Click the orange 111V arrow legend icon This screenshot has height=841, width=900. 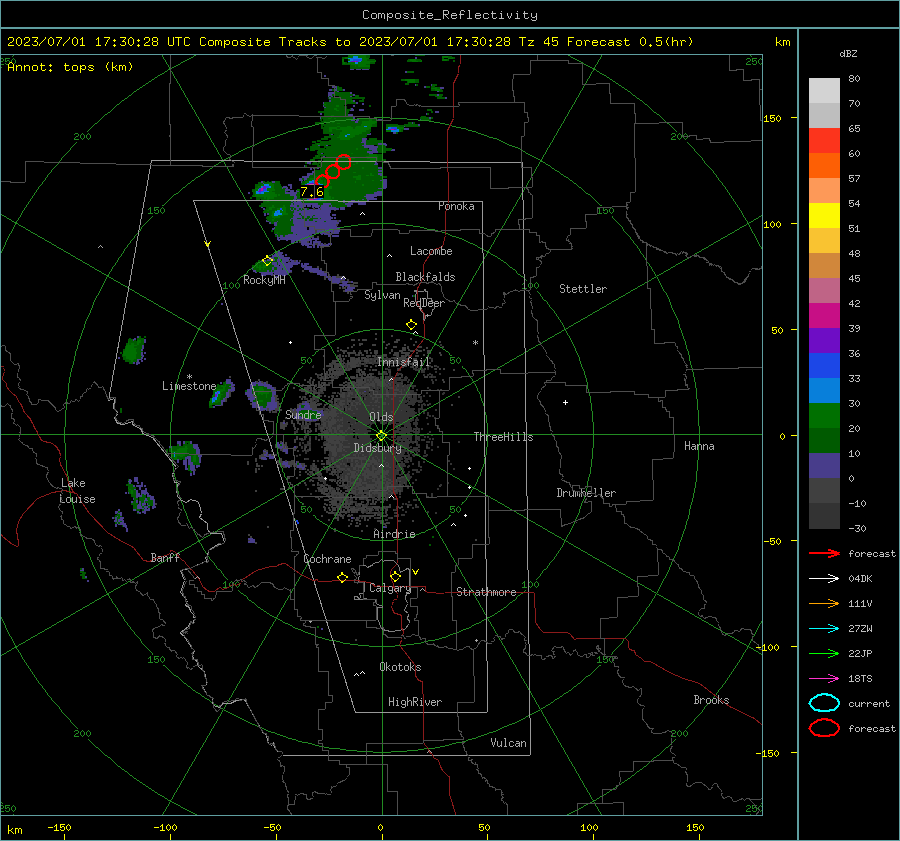(824, 603)
